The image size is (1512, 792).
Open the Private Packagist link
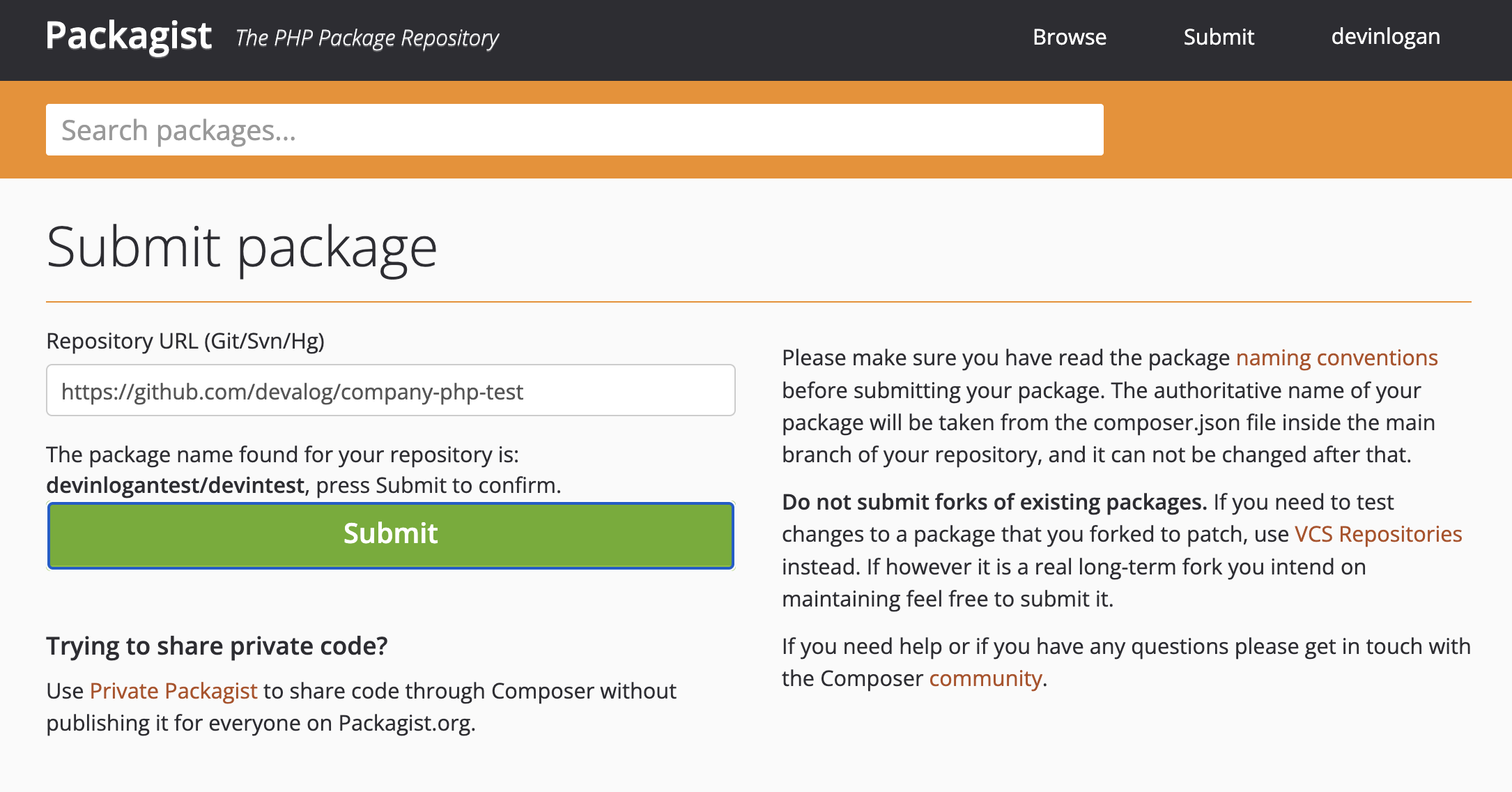[x=173, y=691]
